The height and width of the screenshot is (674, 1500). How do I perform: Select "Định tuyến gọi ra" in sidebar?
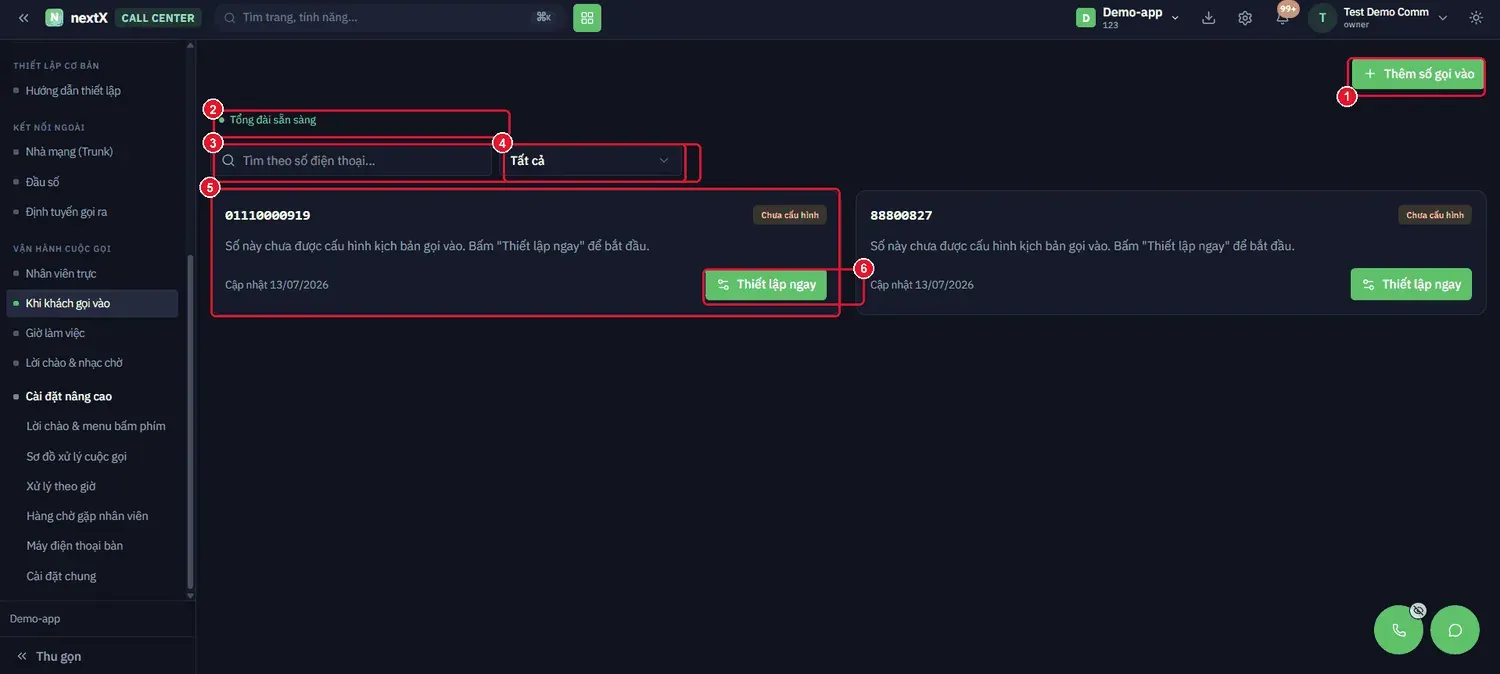tap(66, 212)
